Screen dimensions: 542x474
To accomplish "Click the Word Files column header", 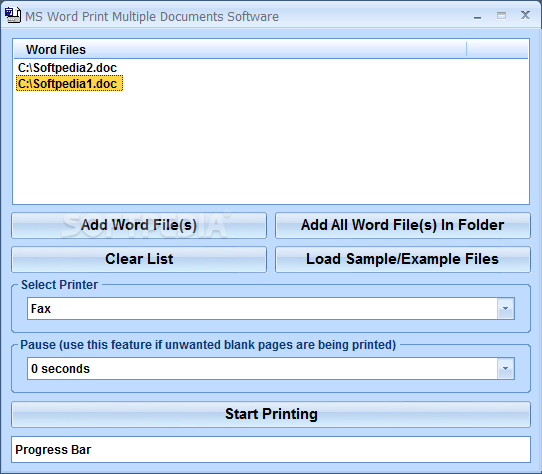I will coord(240,49).
